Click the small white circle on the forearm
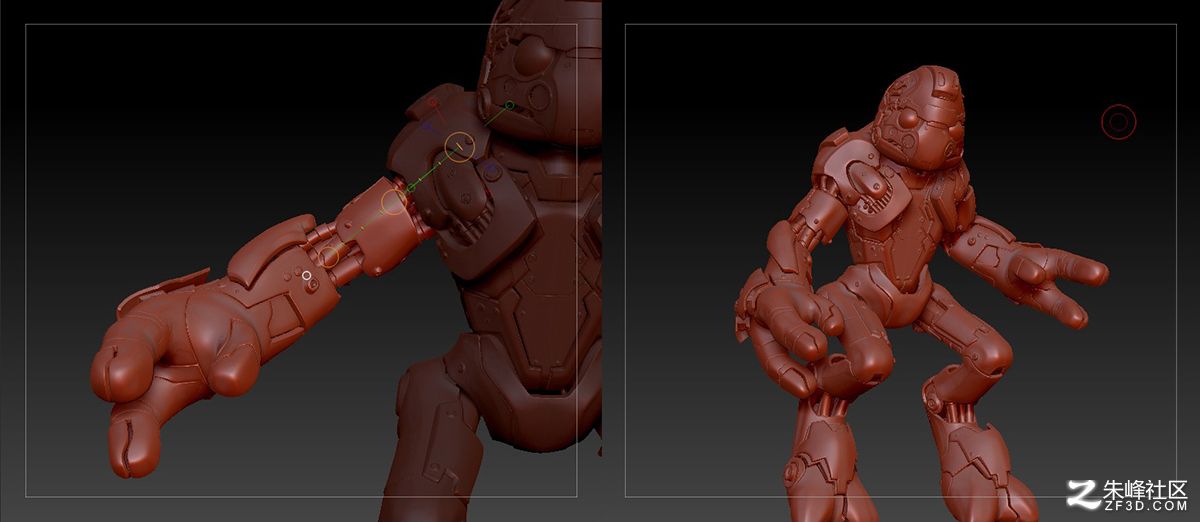The image size is (1200, 522). pyautogui.click(x=307, y=274)
